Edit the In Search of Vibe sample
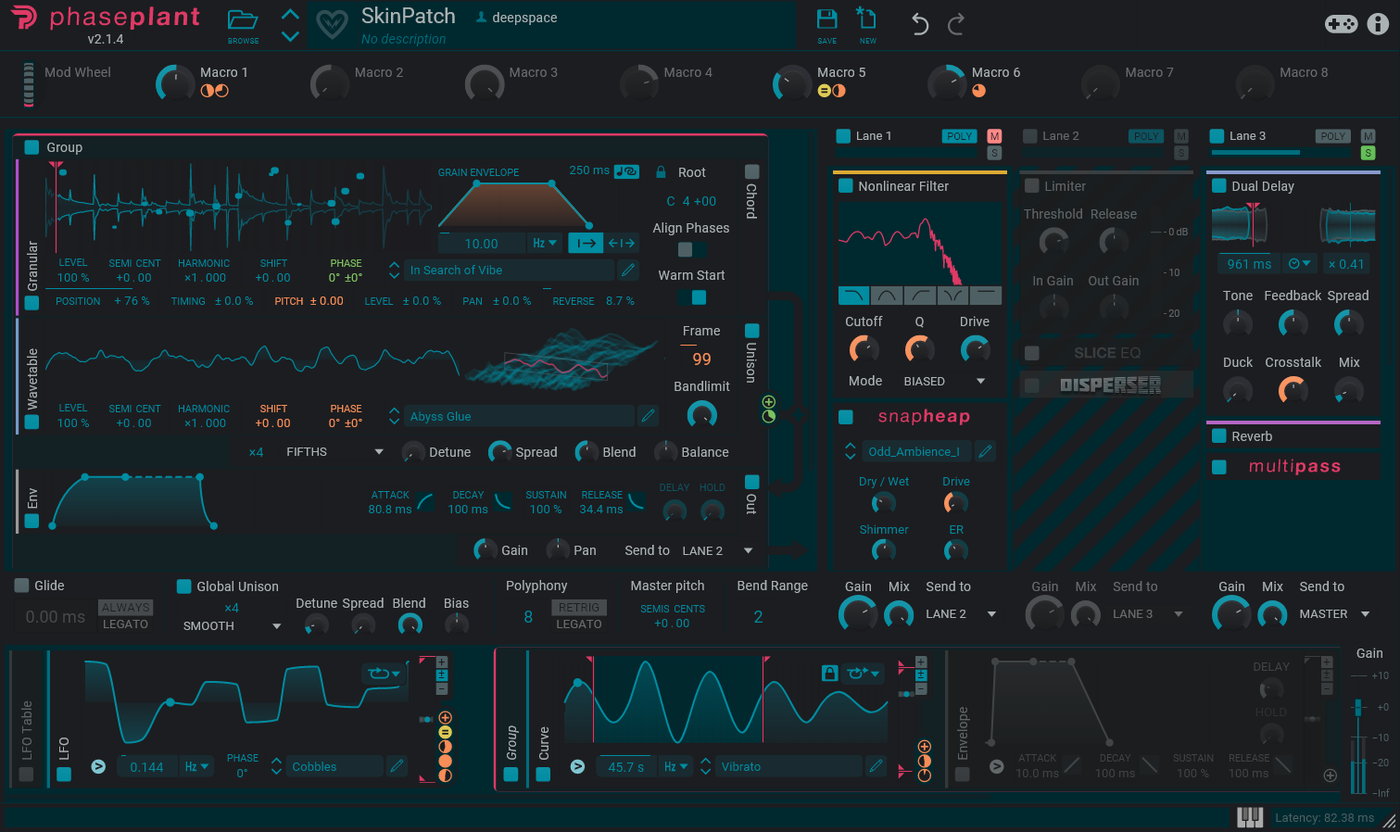Screen dimensions: 1400x832 (628, 269)
